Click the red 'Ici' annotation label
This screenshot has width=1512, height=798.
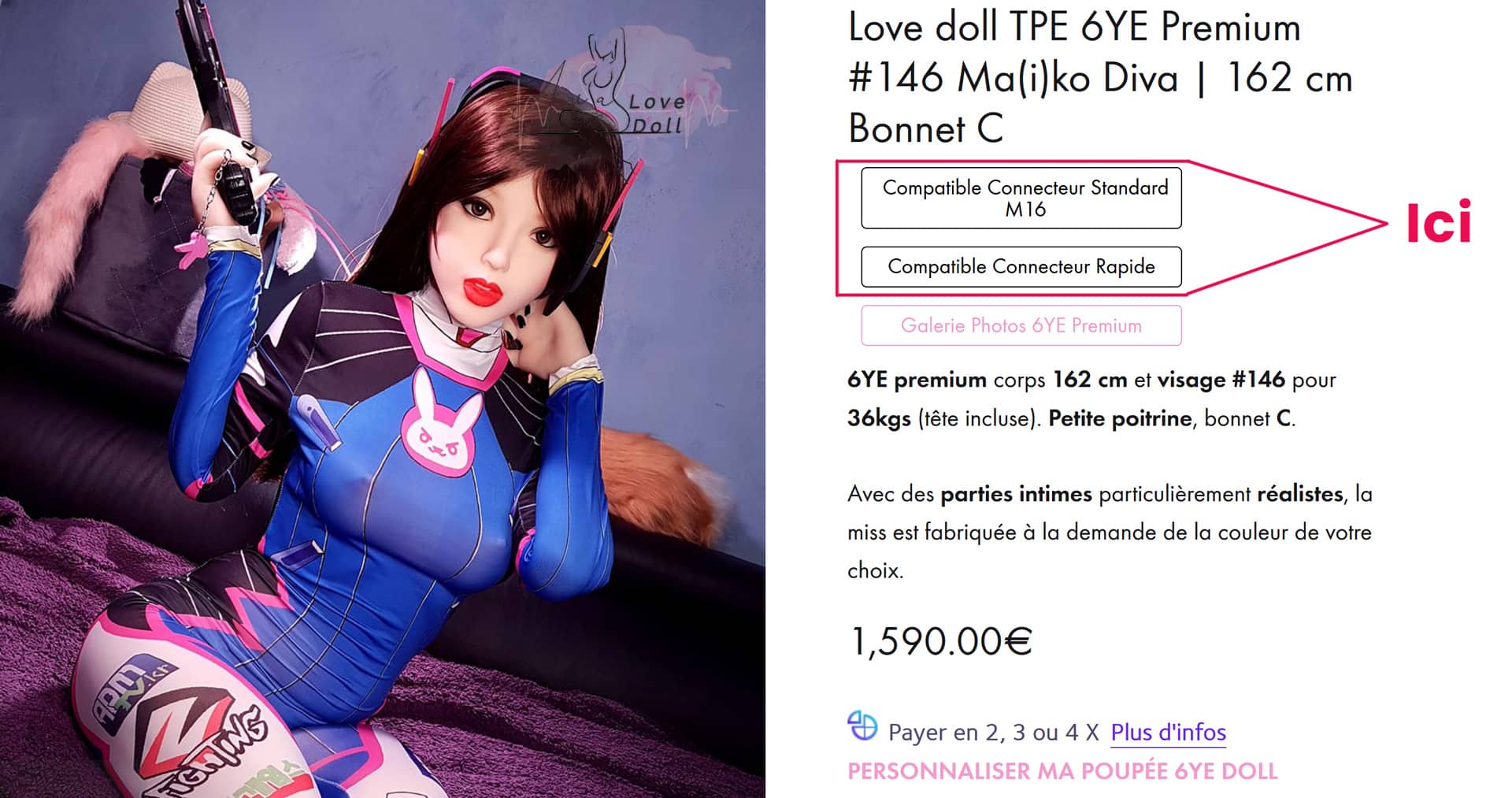tap(1438, 221)
